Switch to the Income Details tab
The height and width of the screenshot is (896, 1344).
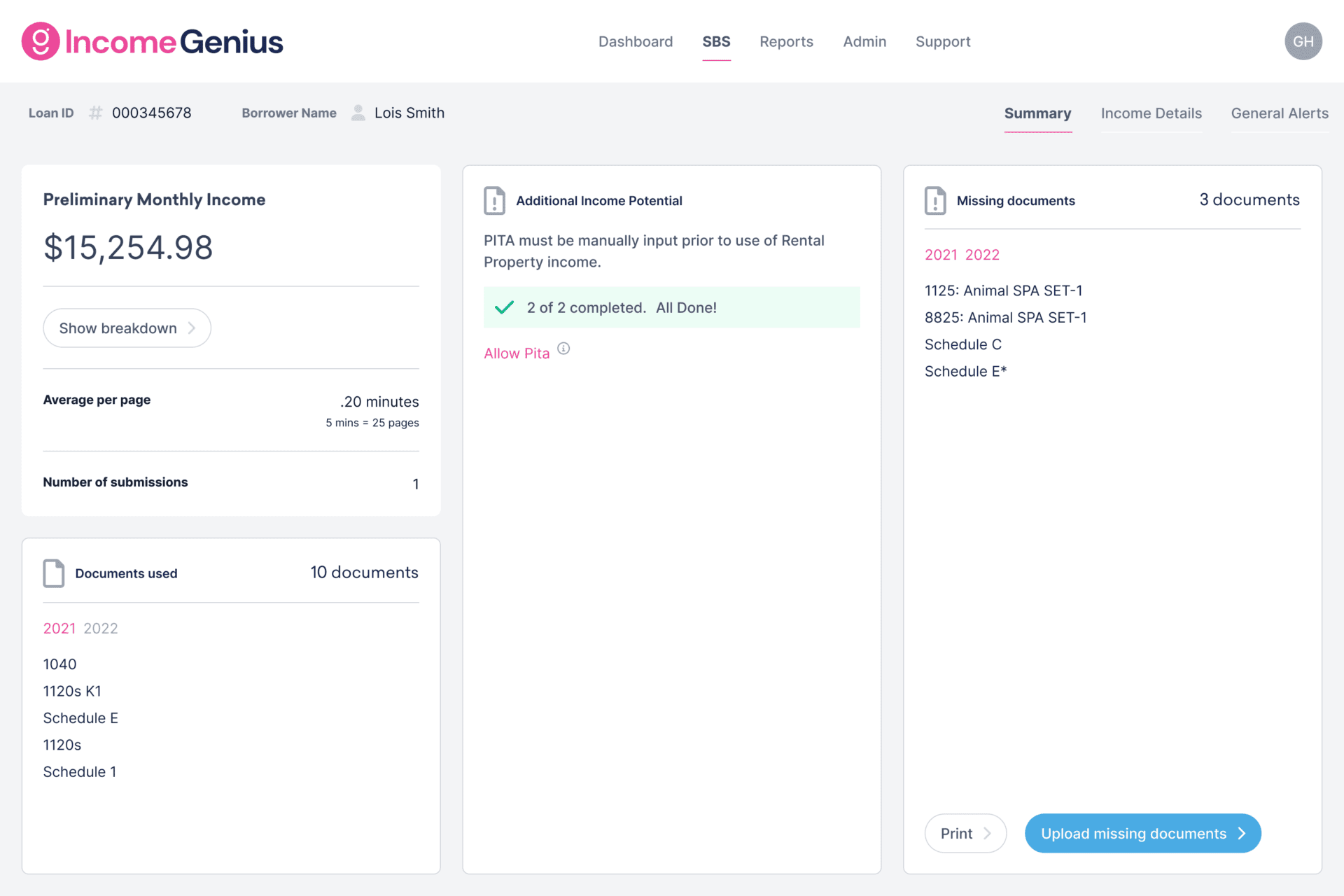1151,113
